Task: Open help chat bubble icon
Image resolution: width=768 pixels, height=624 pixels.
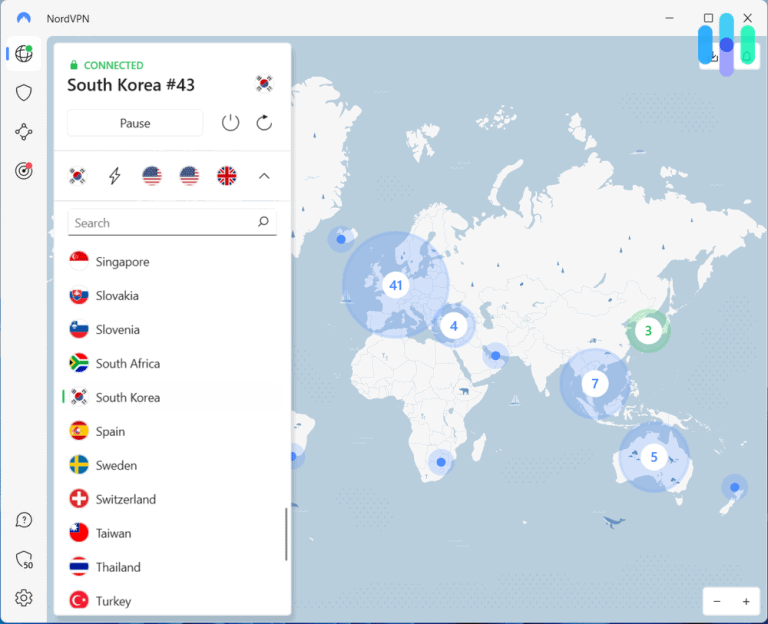Action: tap(24, 520)
